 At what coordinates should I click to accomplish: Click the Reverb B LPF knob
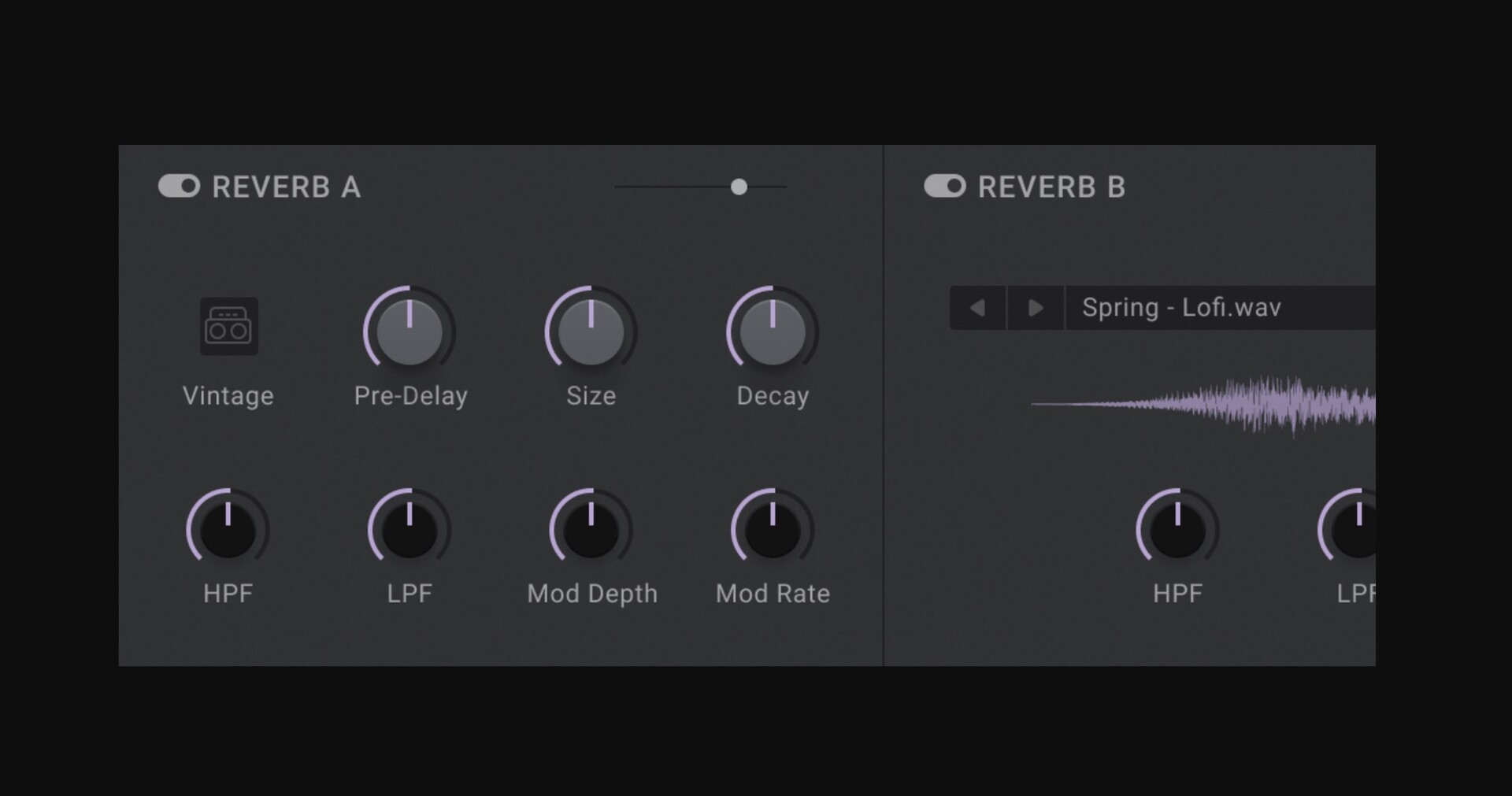(1354, 530)
